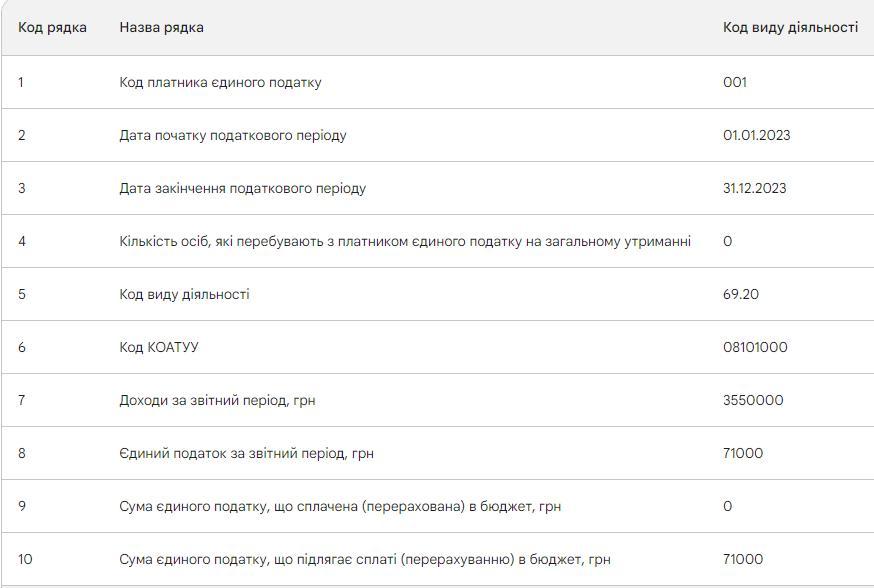
Task: Select the "Кількість осіб" row name cell
Action: pyautogui.click(x=405, y=241)
